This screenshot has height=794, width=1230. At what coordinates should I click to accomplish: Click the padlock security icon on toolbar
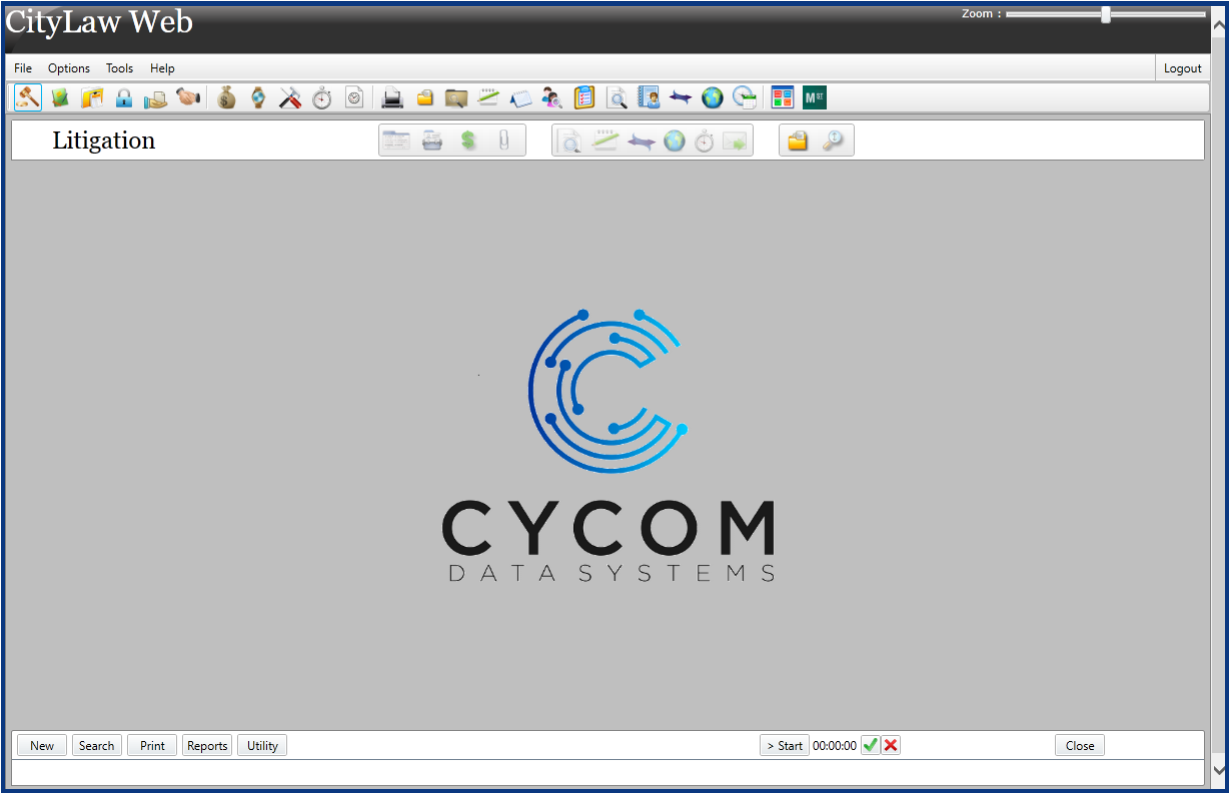125,97
